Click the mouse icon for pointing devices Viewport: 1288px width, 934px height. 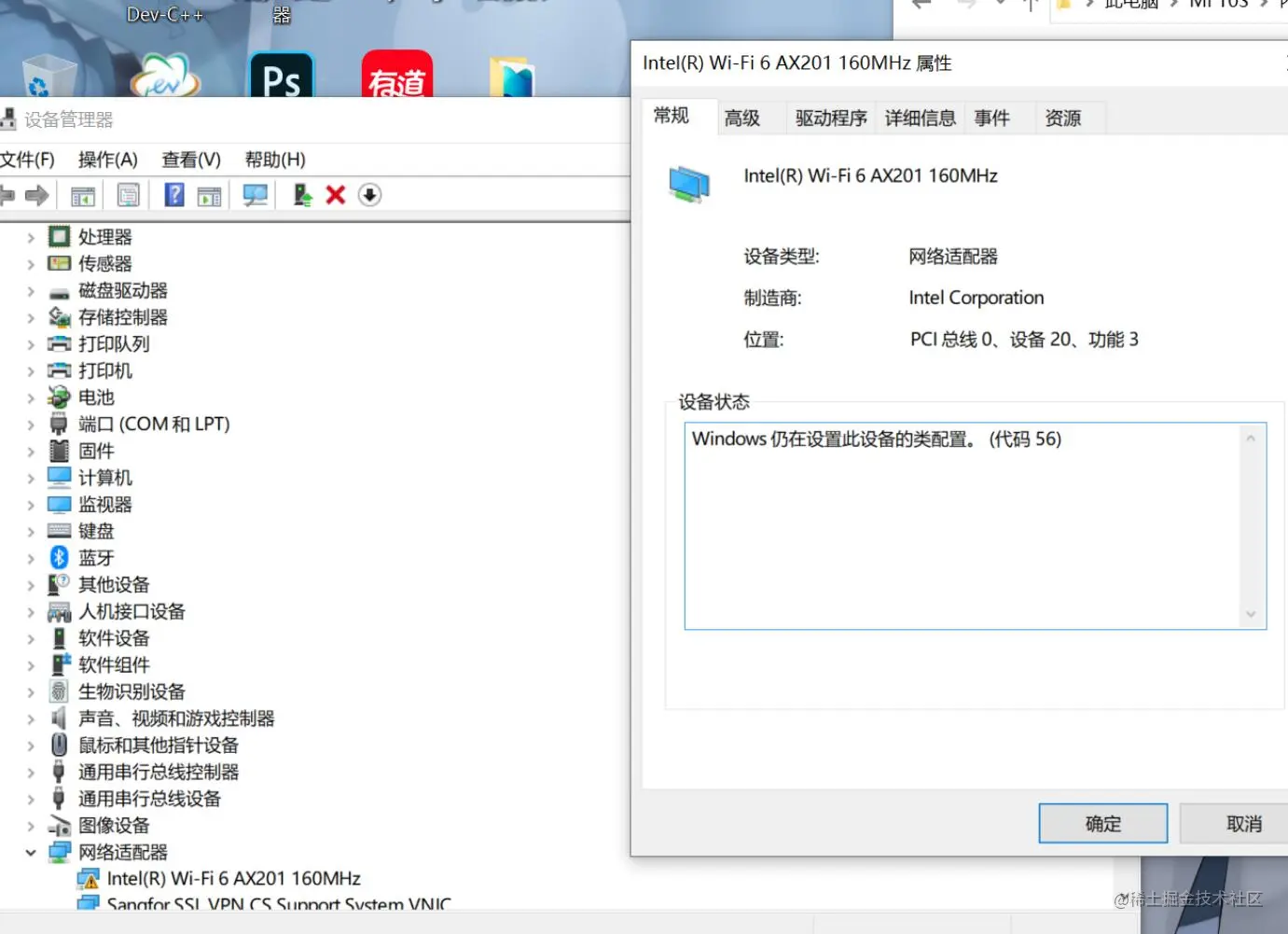pos(59,745)
